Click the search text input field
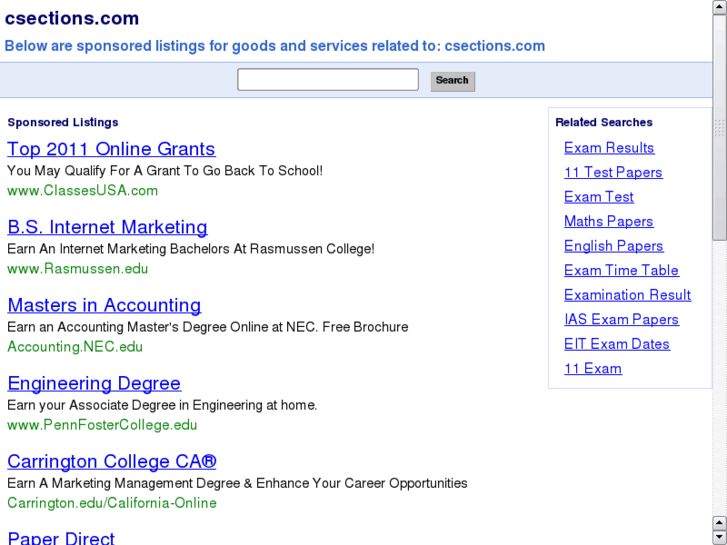Image resolution: width=727 pixels, height=545 pixels. 328,80
